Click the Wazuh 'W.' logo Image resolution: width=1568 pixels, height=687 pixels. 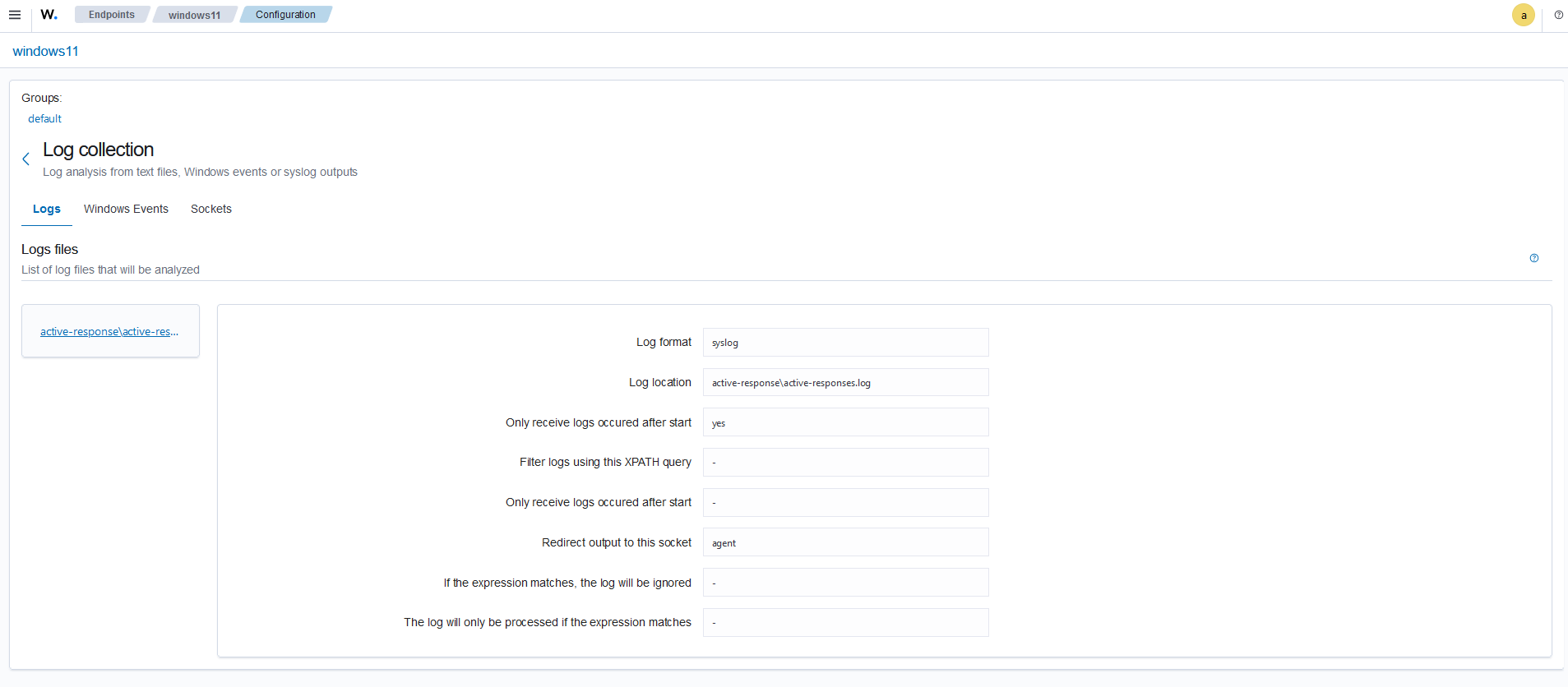(x=49, y=15)
